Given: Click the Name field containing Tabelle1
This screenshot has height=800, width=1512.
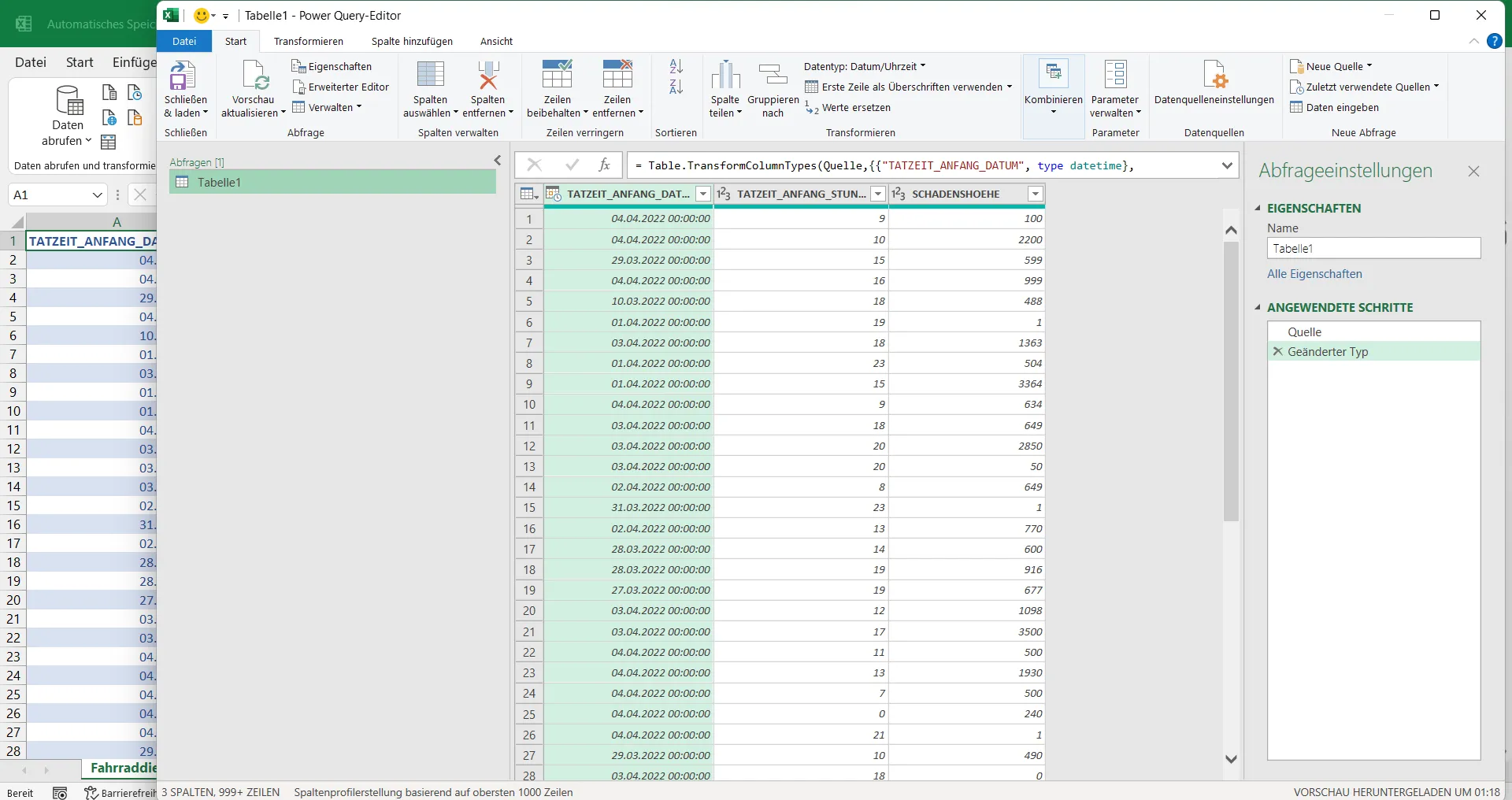Looking at the screenshot, I should [1373, 249].
